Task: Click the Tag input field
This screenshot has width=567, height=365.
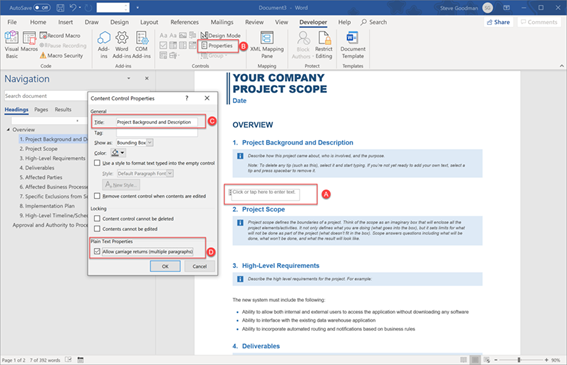Action: click(157, 132)
